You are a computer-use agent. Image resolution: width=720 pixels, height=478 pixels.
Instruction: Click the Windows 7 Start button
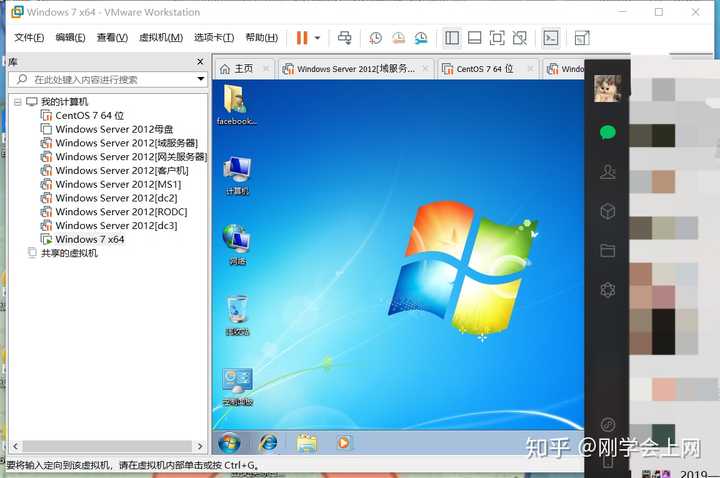pyautogui.click(x=229, y=443)
